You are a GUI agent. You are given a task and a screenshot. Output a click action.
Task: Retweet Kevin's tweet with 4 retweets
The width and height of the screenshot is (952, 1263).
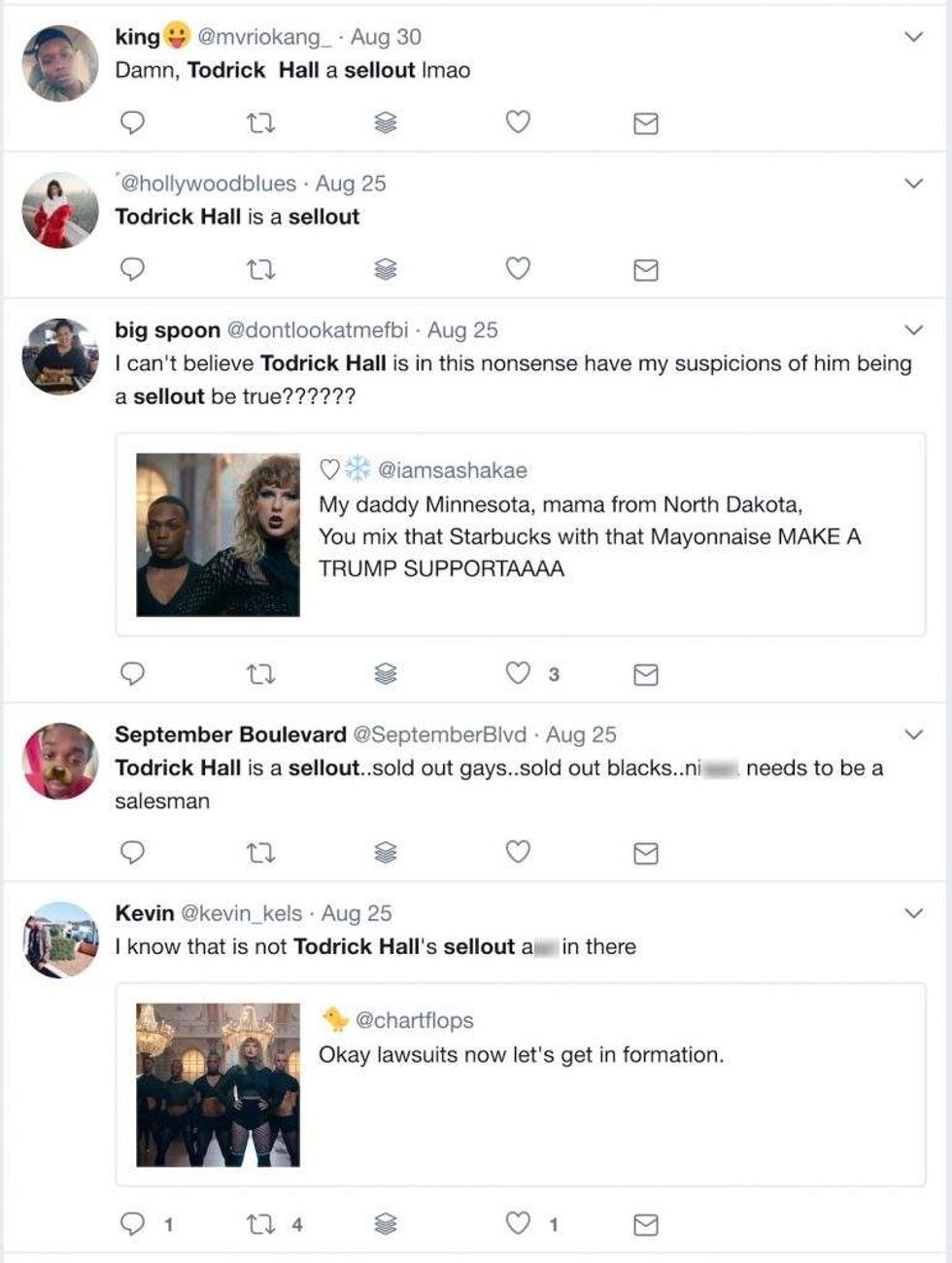[260, 1224]
